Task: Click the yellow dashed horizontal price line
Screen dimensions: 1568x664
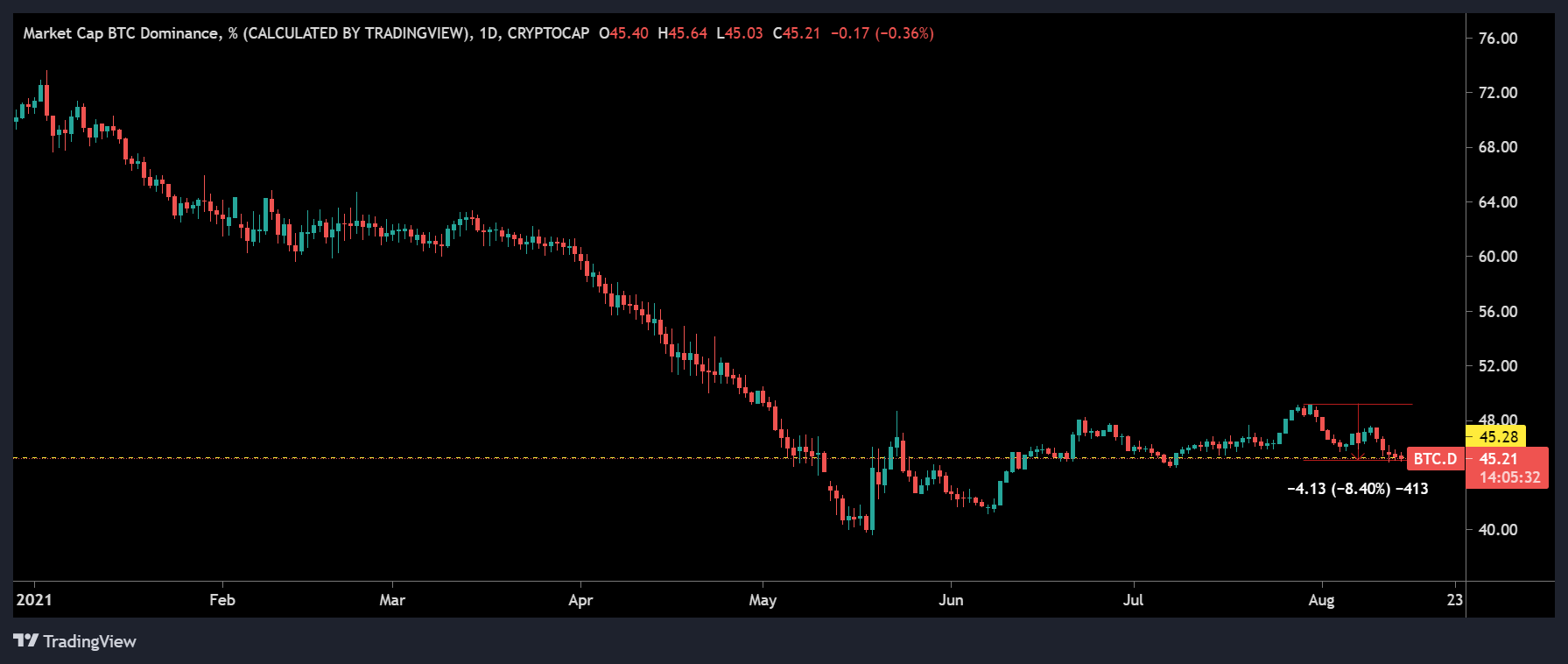Action: pos(709,457)
